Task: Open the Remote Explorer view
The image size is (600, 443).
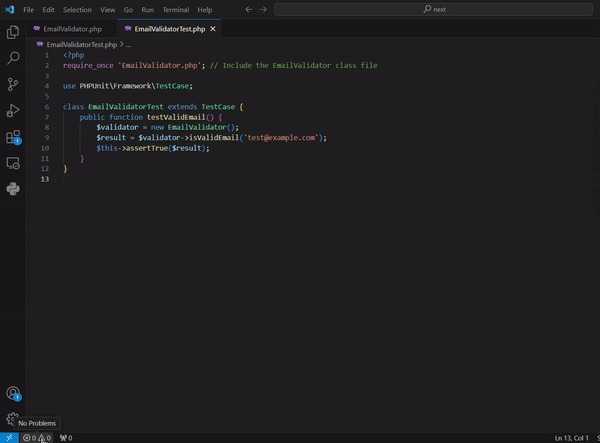Action: (x=13, y=163)
